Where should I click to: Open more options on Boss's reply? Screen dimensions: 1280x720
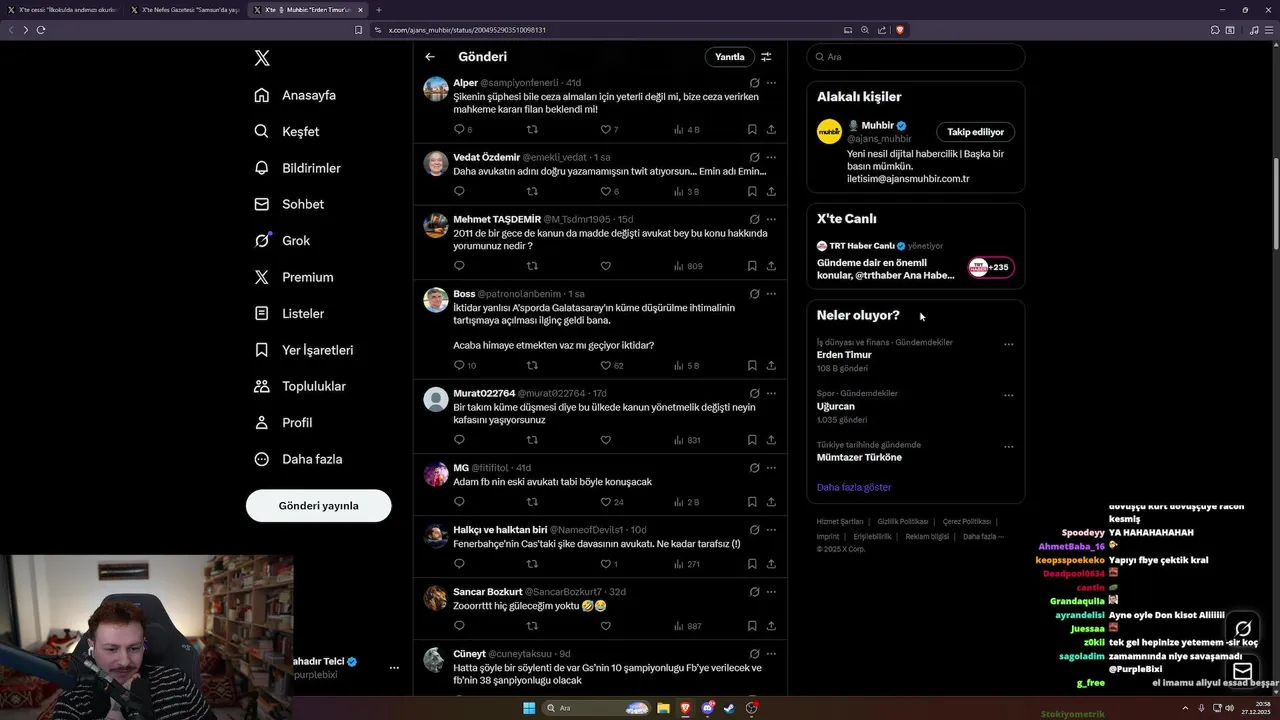[771, 294]
